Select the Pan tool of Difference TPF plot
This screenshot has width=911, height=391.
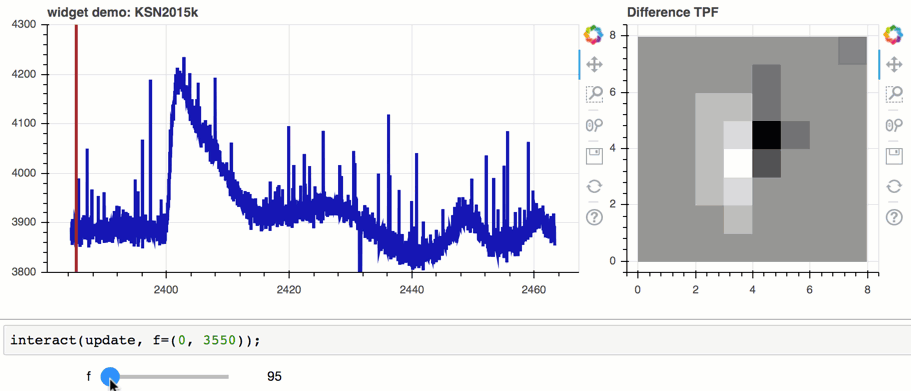click(894, 64)
